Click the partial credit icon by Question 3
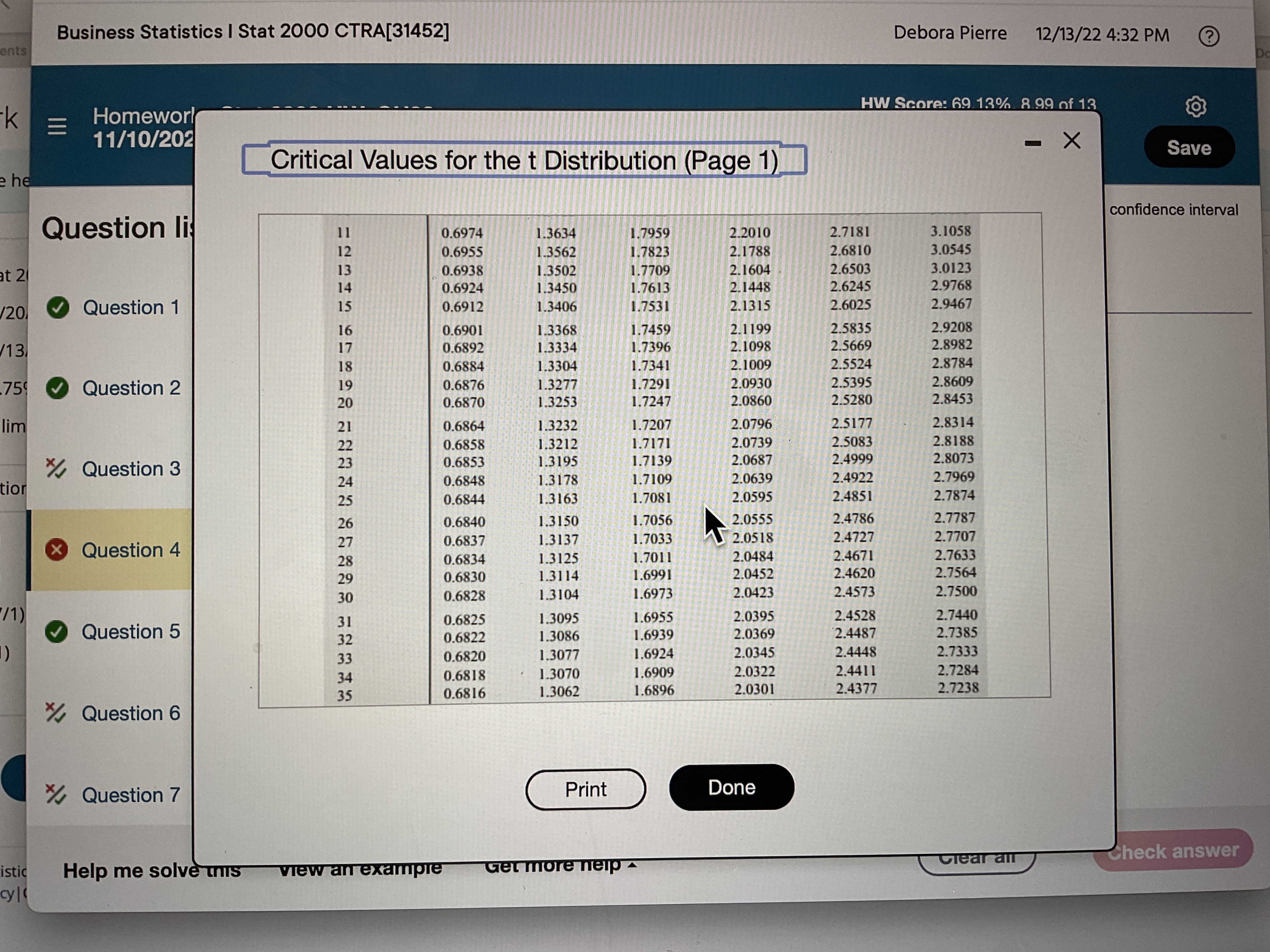This screenshot has width=1270, height=952. point(56,469)
